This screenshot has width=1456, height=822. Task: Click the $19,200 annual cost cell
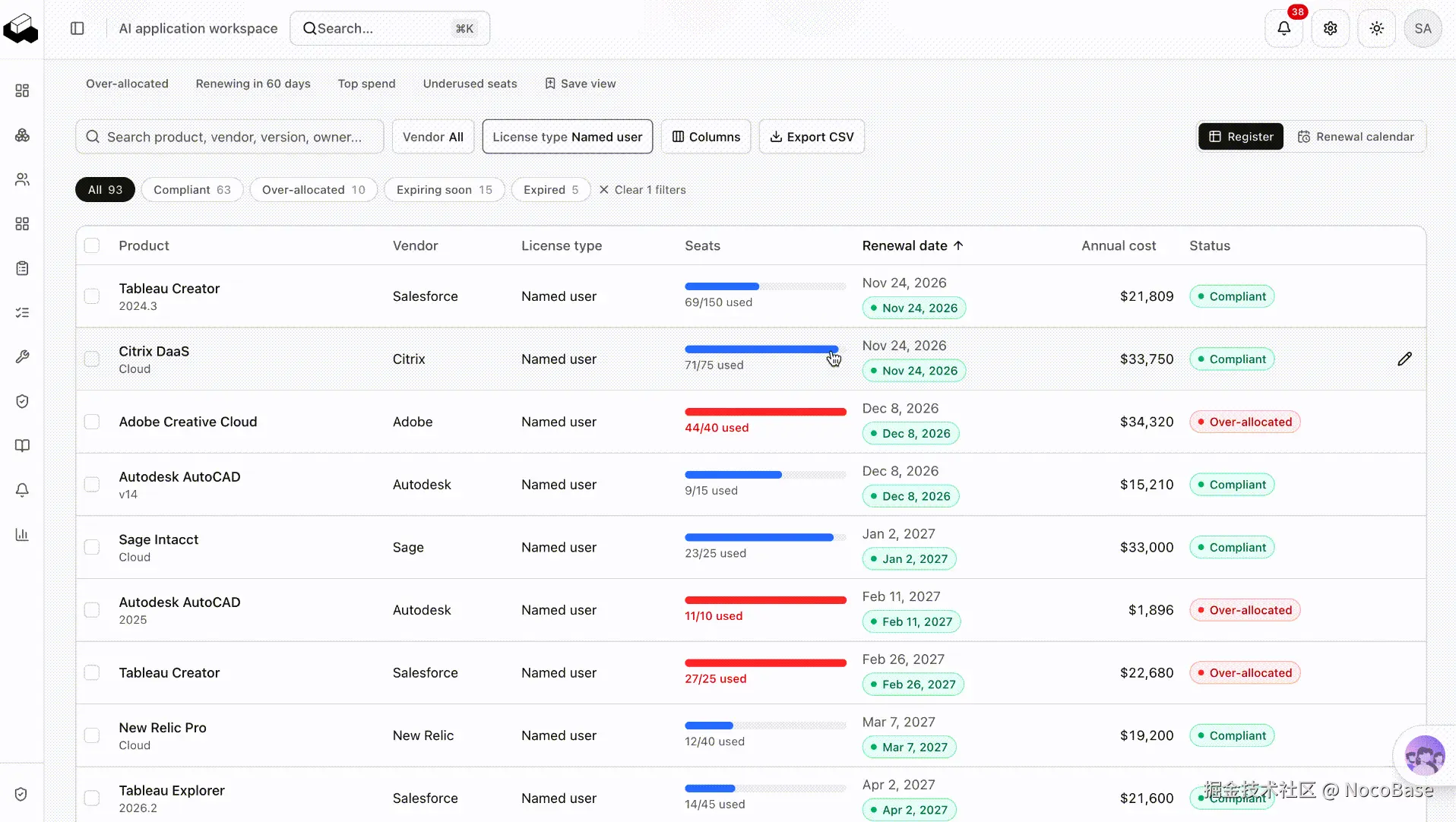pyautogui.click(x=1146, y=735)
